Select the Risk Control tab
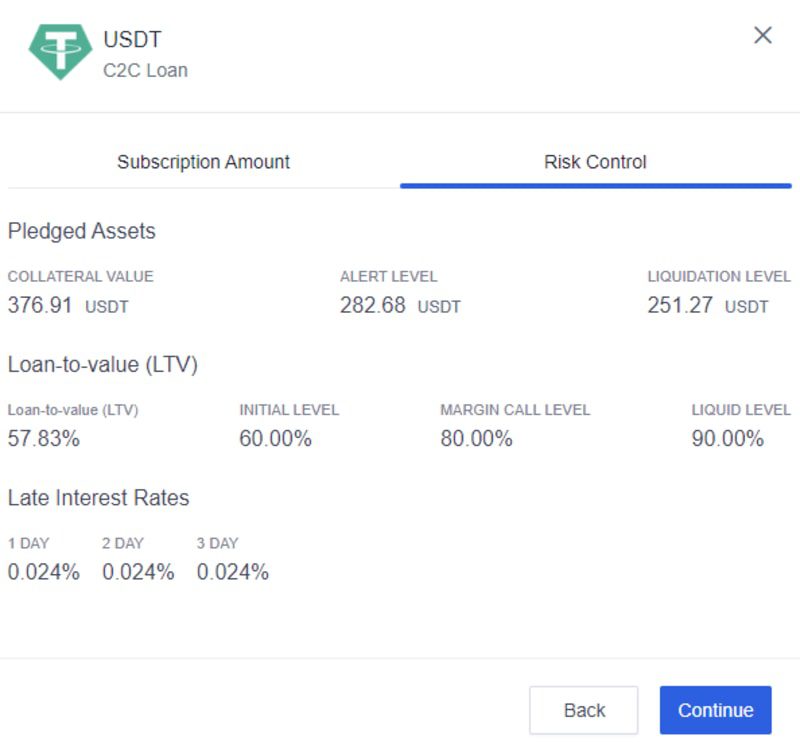 (x=595, y=162)
